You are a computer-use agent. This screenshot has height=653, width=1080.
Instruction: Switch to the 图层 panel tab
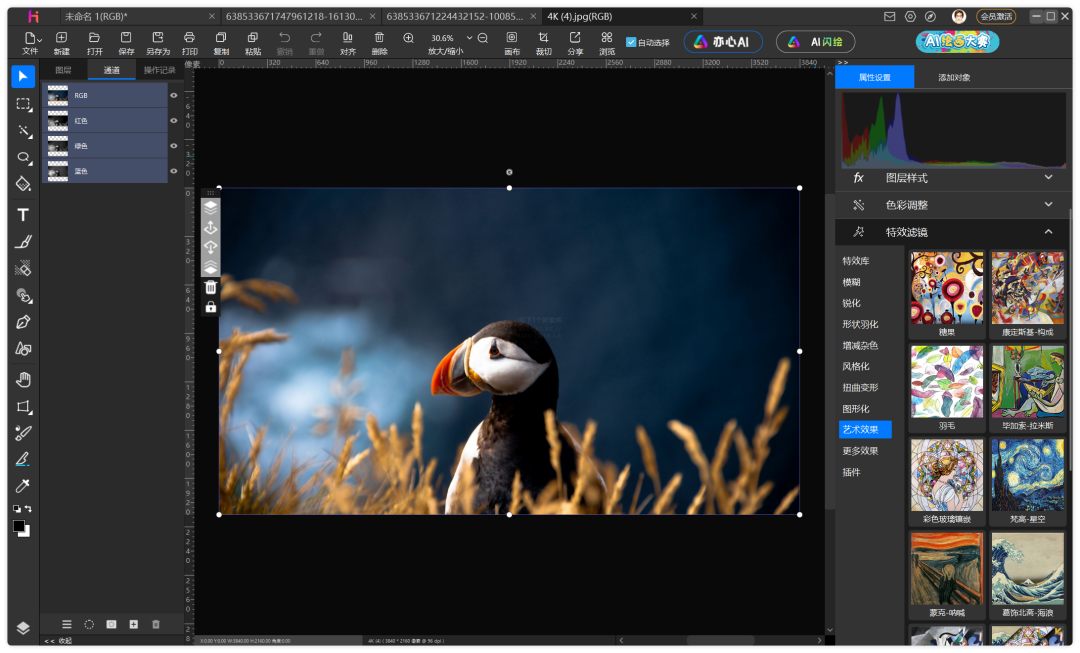pos(63,70)
